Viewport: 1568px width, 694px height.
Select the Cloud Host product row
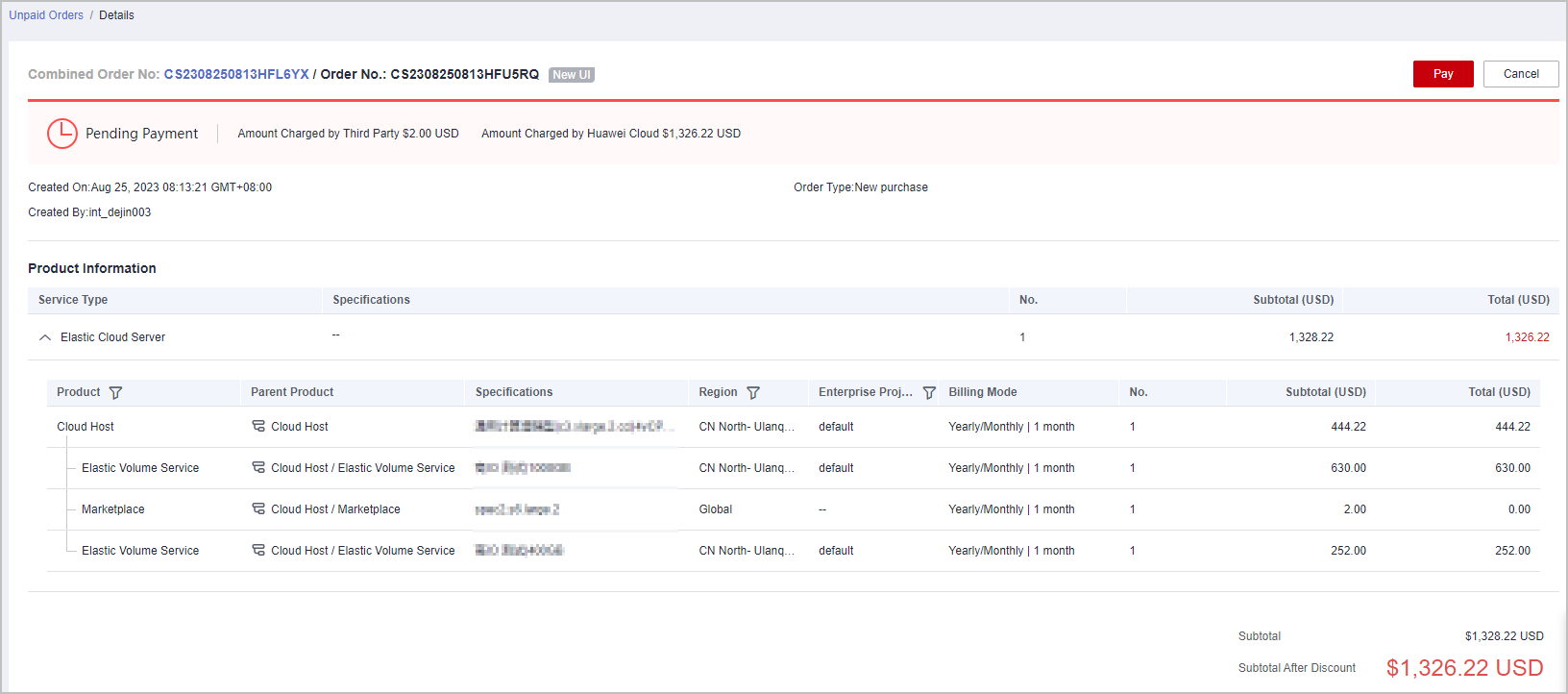coord(86,427)
